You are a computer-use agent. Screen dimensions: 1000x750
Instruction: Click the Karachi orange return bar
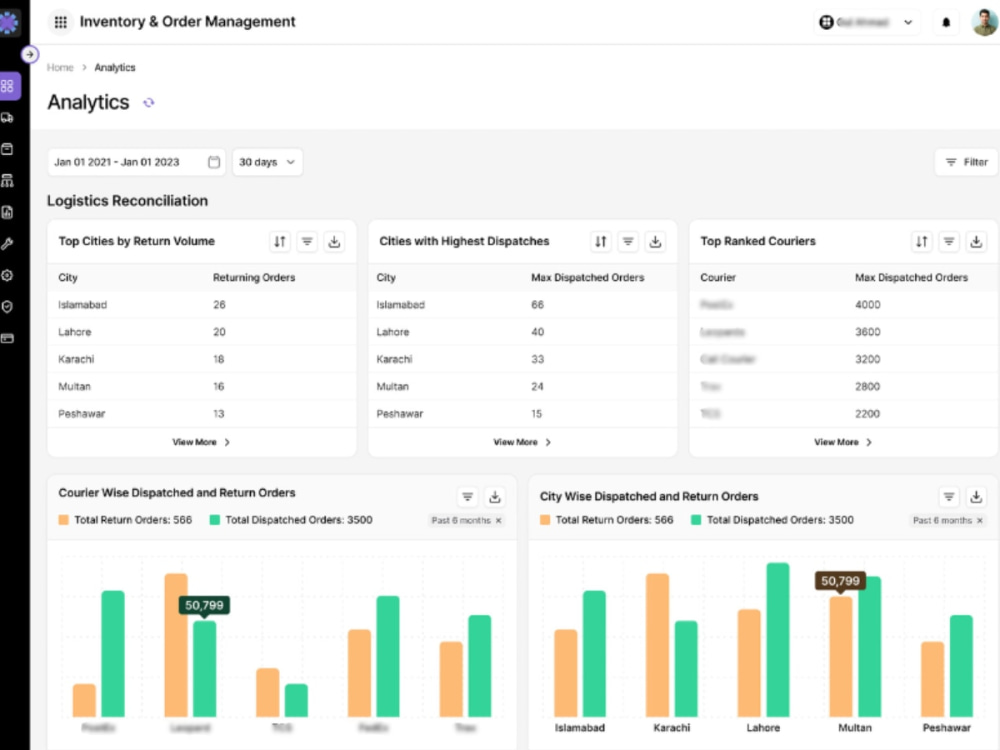(x=658, y=645)
